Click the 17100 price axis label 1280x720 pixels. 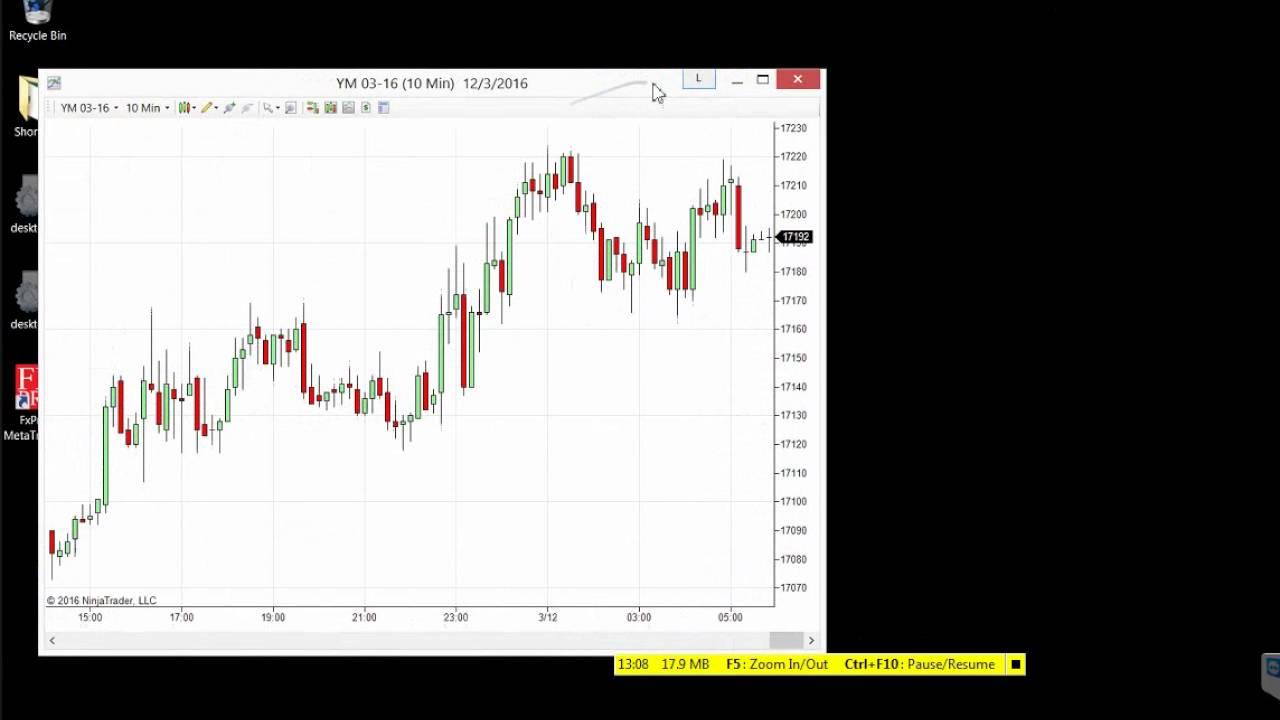pos(794,502)
